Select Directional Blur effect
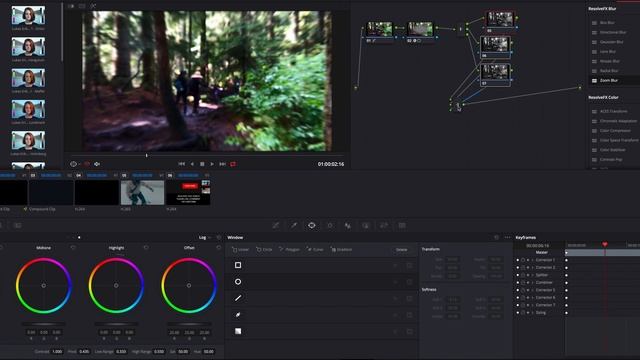This screenshot has width=640, height=360. pyautogui.click(x=613, y=32)
